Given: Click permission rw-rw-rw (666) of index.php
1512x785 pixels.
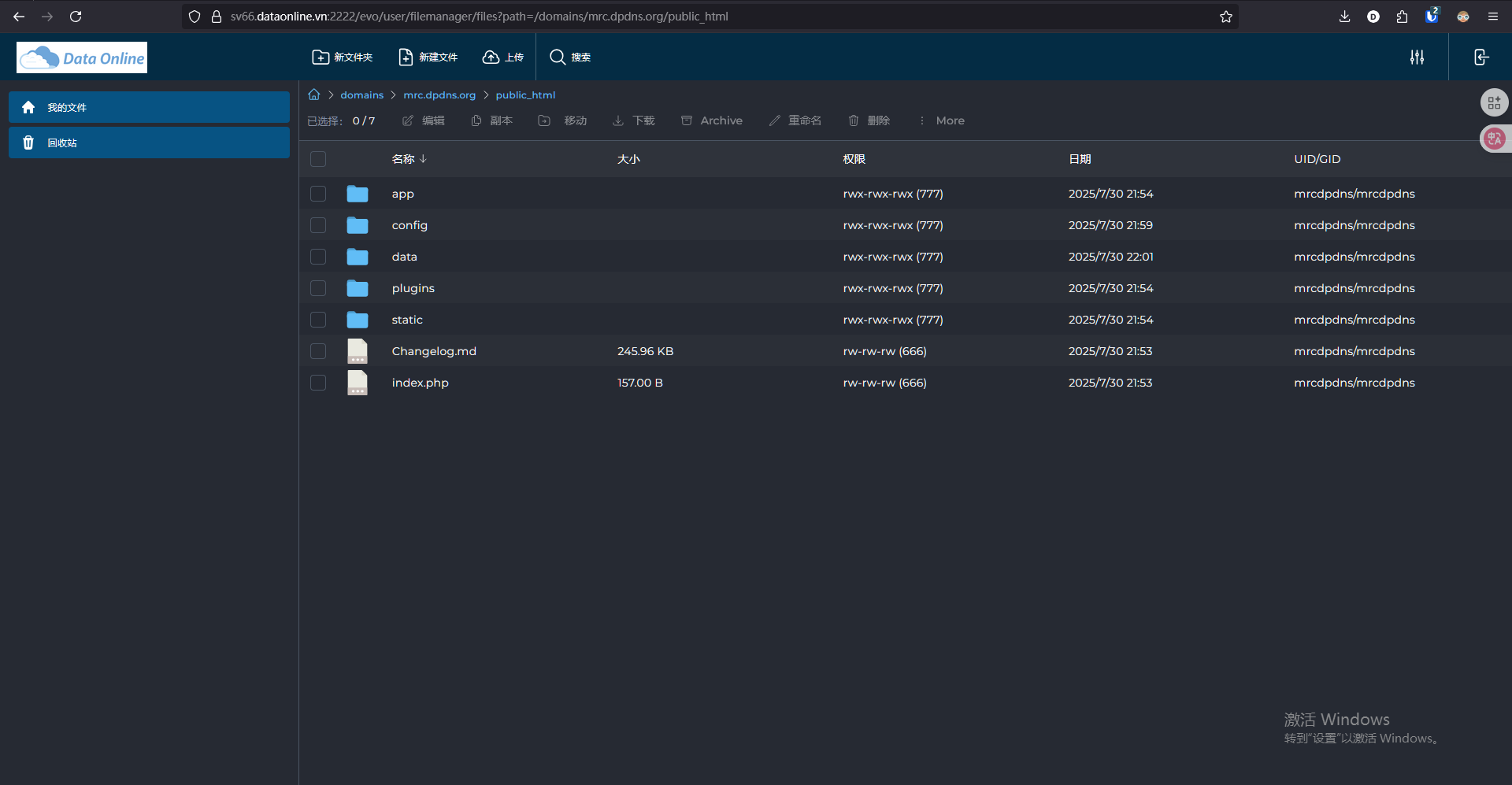Looking at the screenshot, I should [x=884, y=383].
